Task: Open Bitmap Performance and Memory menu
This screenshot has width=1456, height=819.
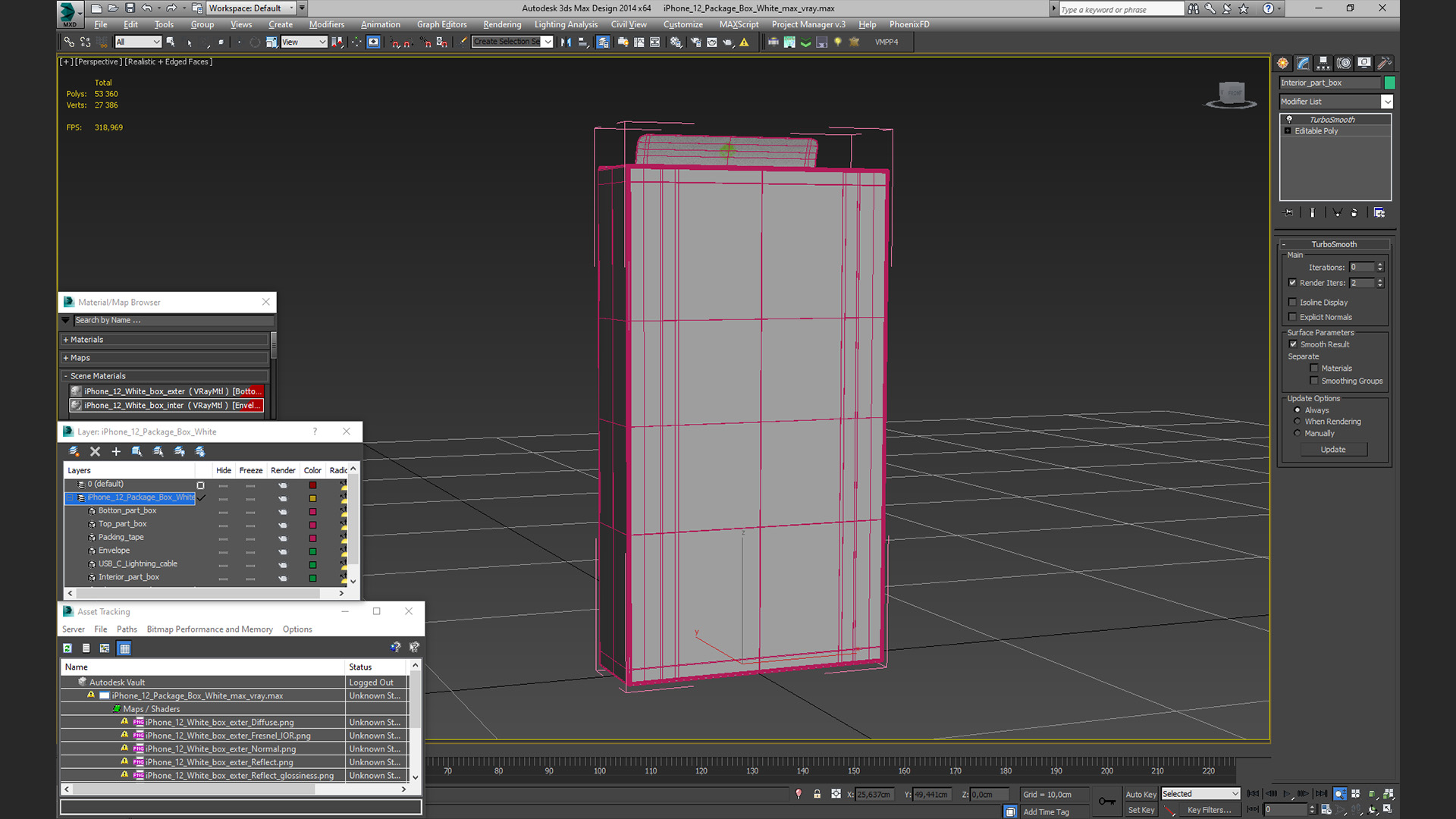Action: (209, 629)
